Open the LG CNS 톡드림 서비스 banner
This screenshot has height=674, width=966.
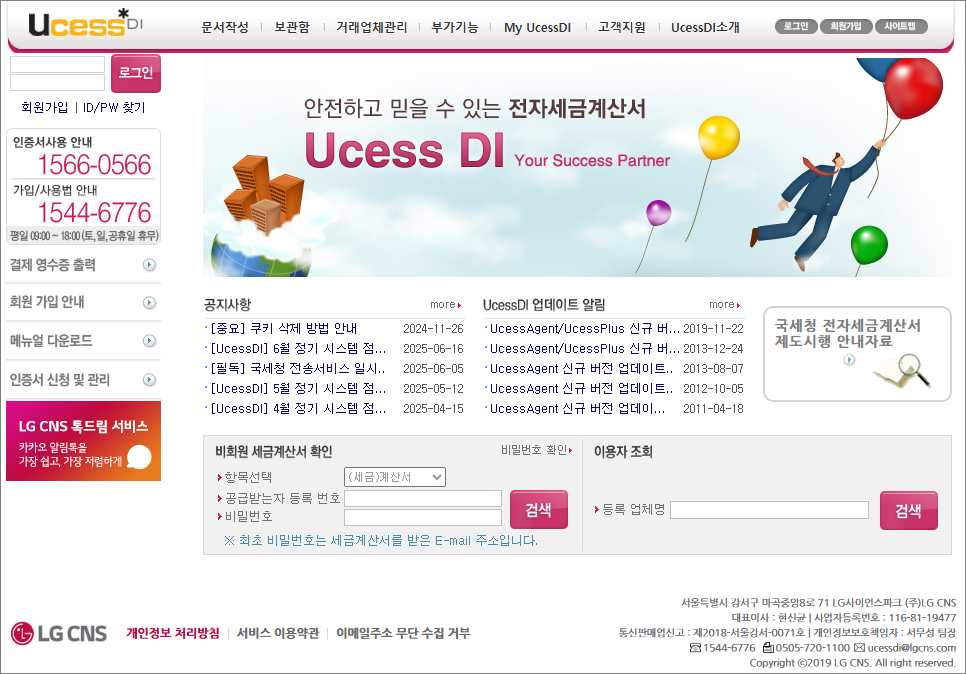pos(83,441)
